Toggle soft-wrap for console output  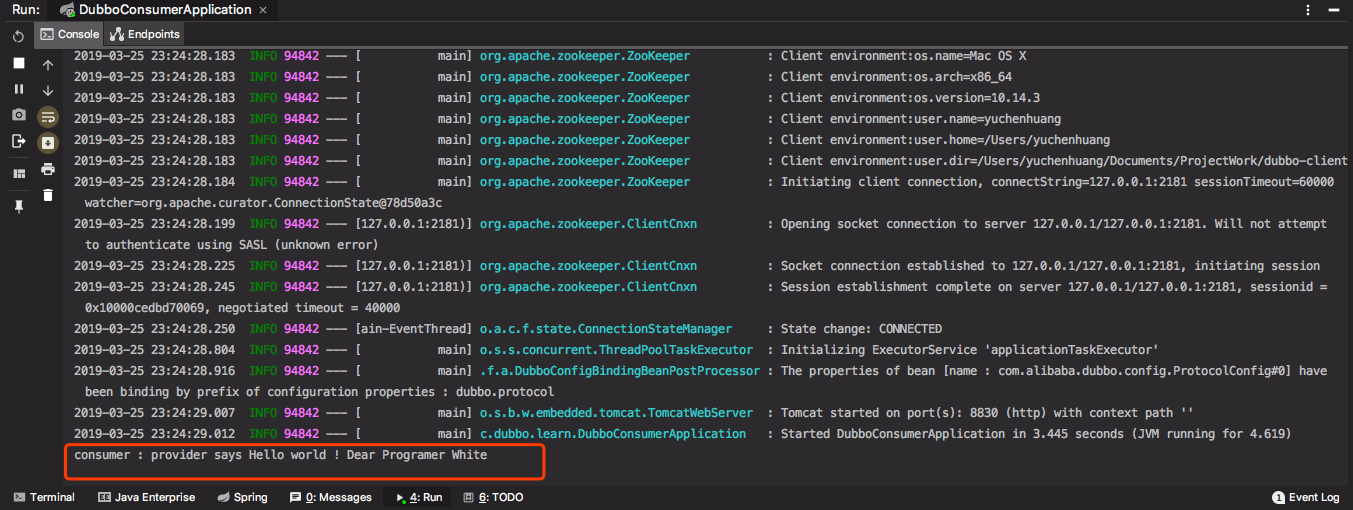click(x=47, y=117)
